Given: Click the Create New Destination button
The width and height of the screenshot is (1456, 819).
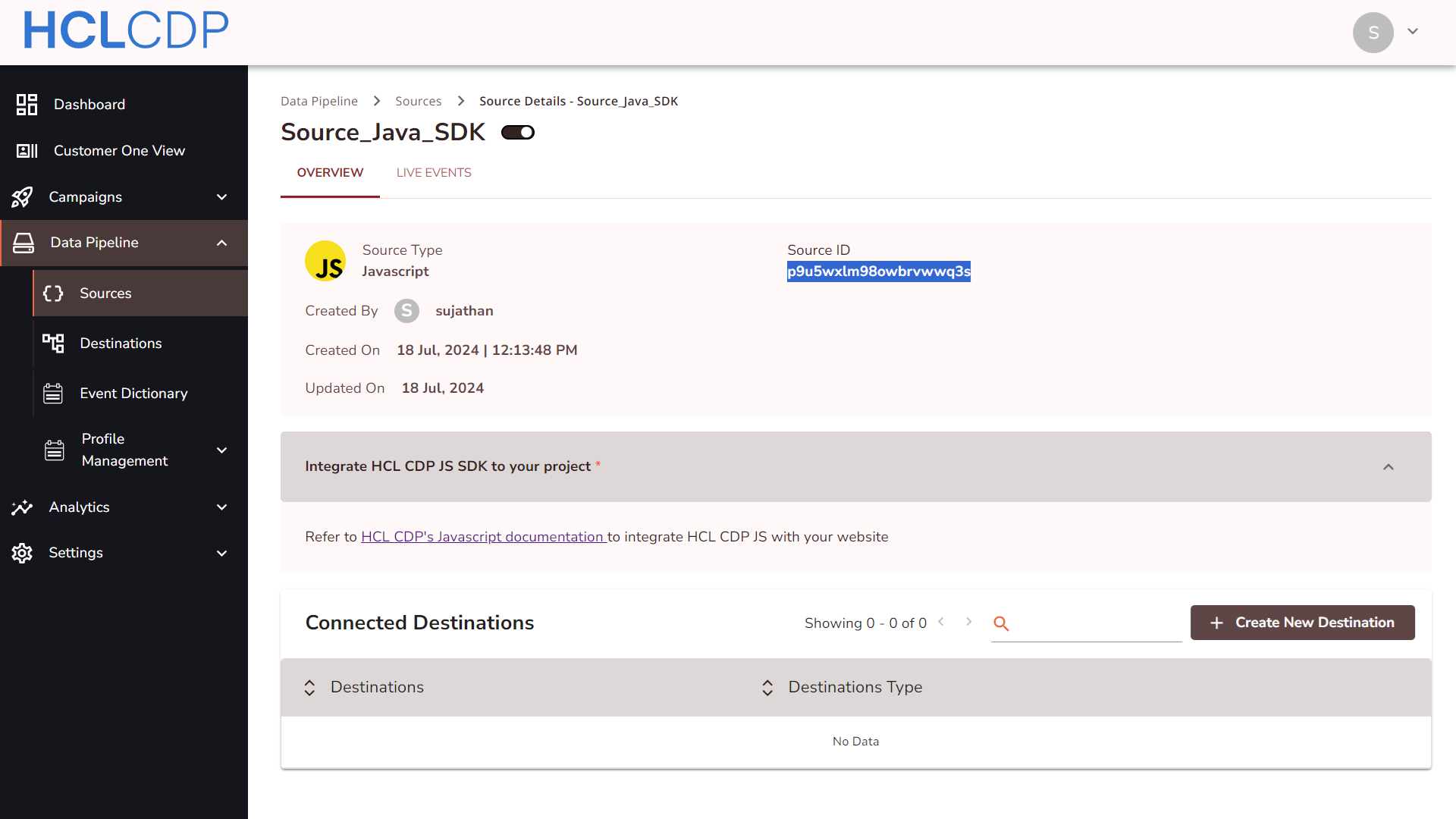Looking at the screenshot, I should click(x=1301, y=622).
